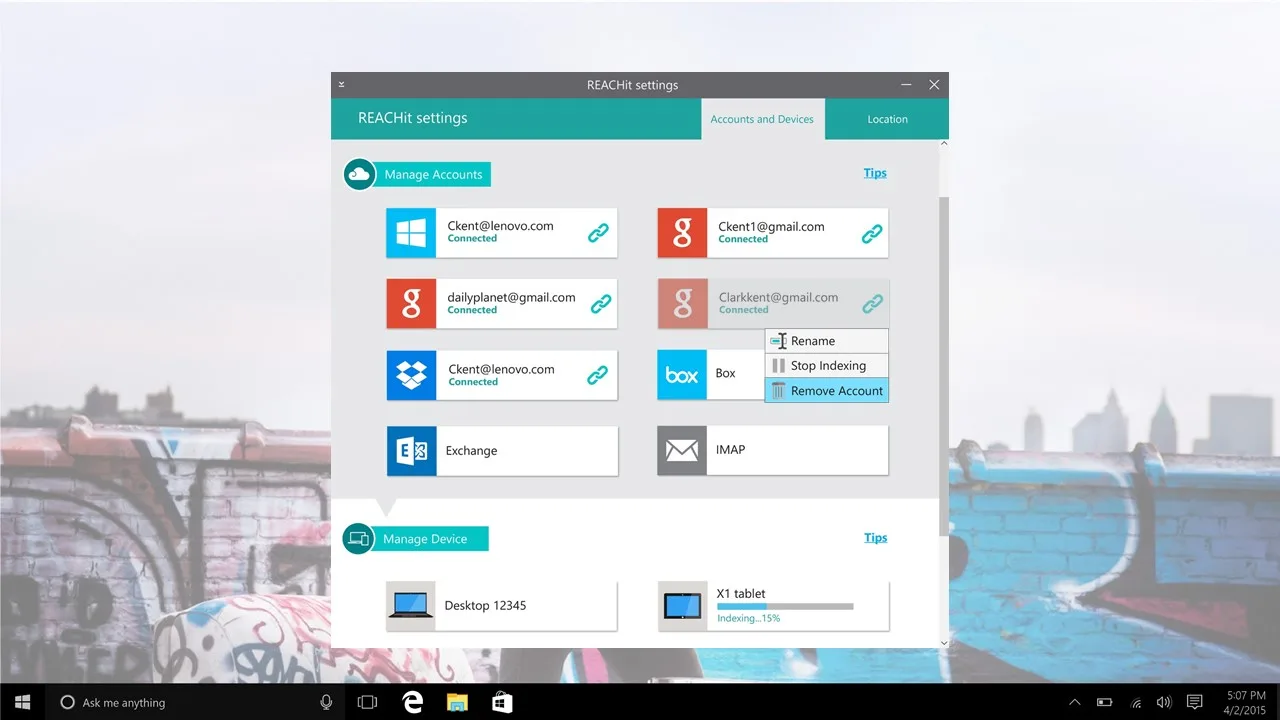Toggle the link icon for the Dropbox account

[x=597, y=375]
